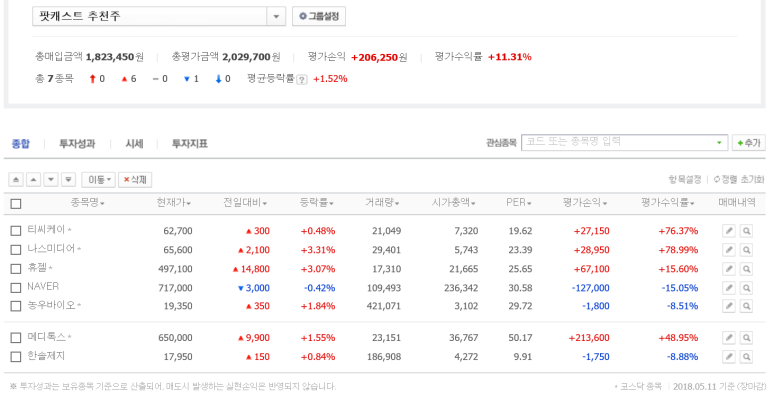View 휴젤 details with magnifier icon

pyautogui.click(x=746, y=269)
